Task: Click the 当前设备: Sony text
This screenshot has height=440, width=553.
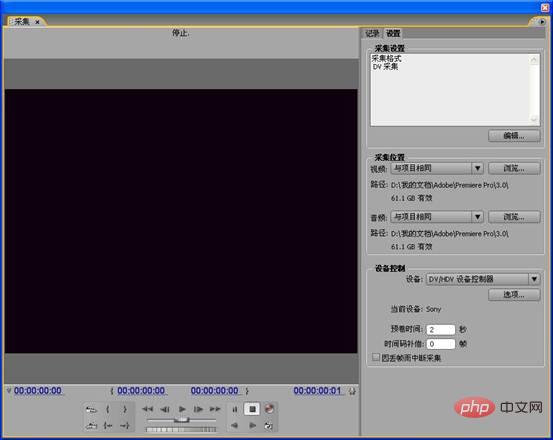Action: [415, 309]
